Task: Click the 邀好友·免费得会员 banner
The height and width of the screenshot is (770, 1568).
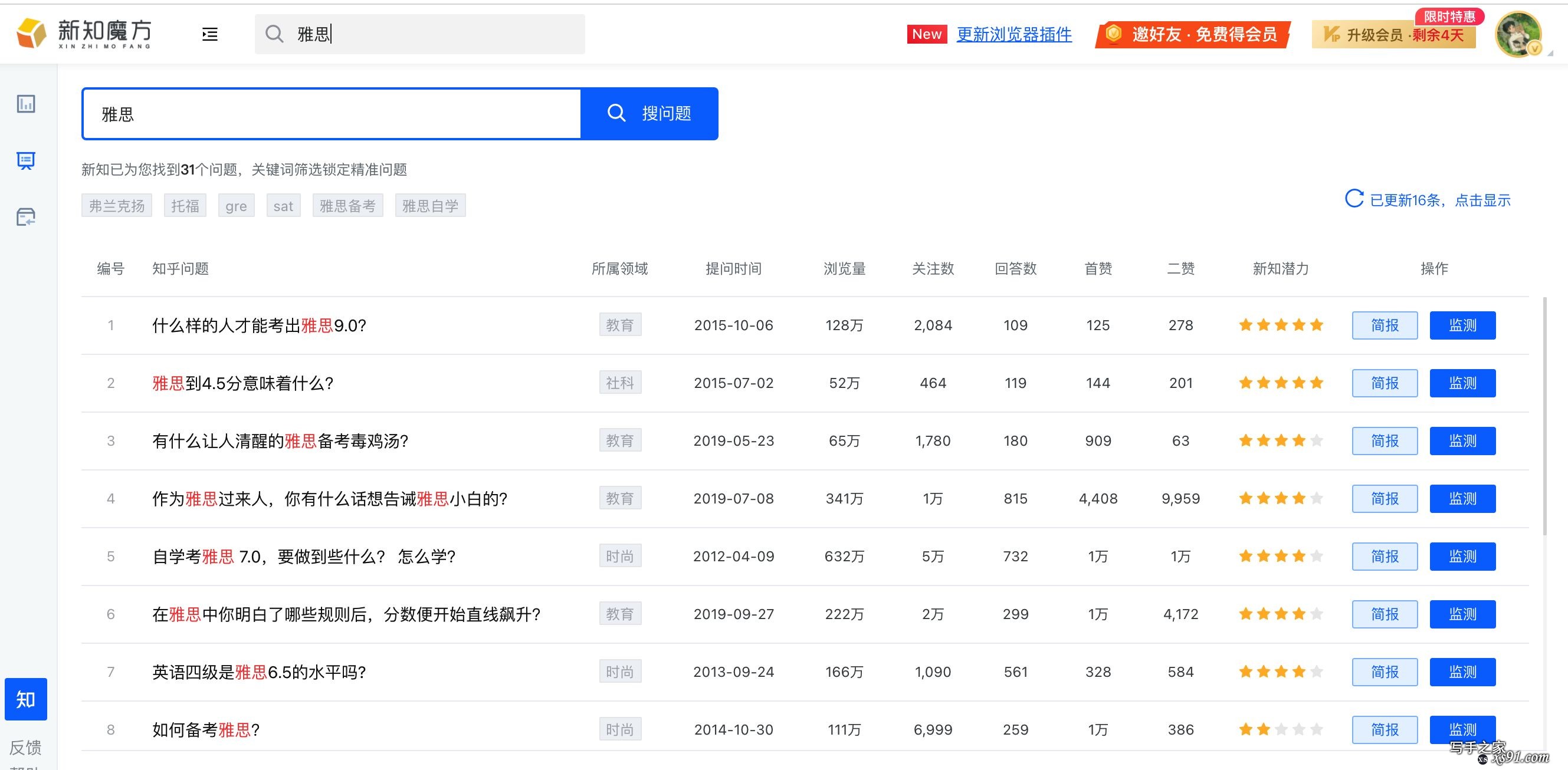Action: [x=1192, y=34]
